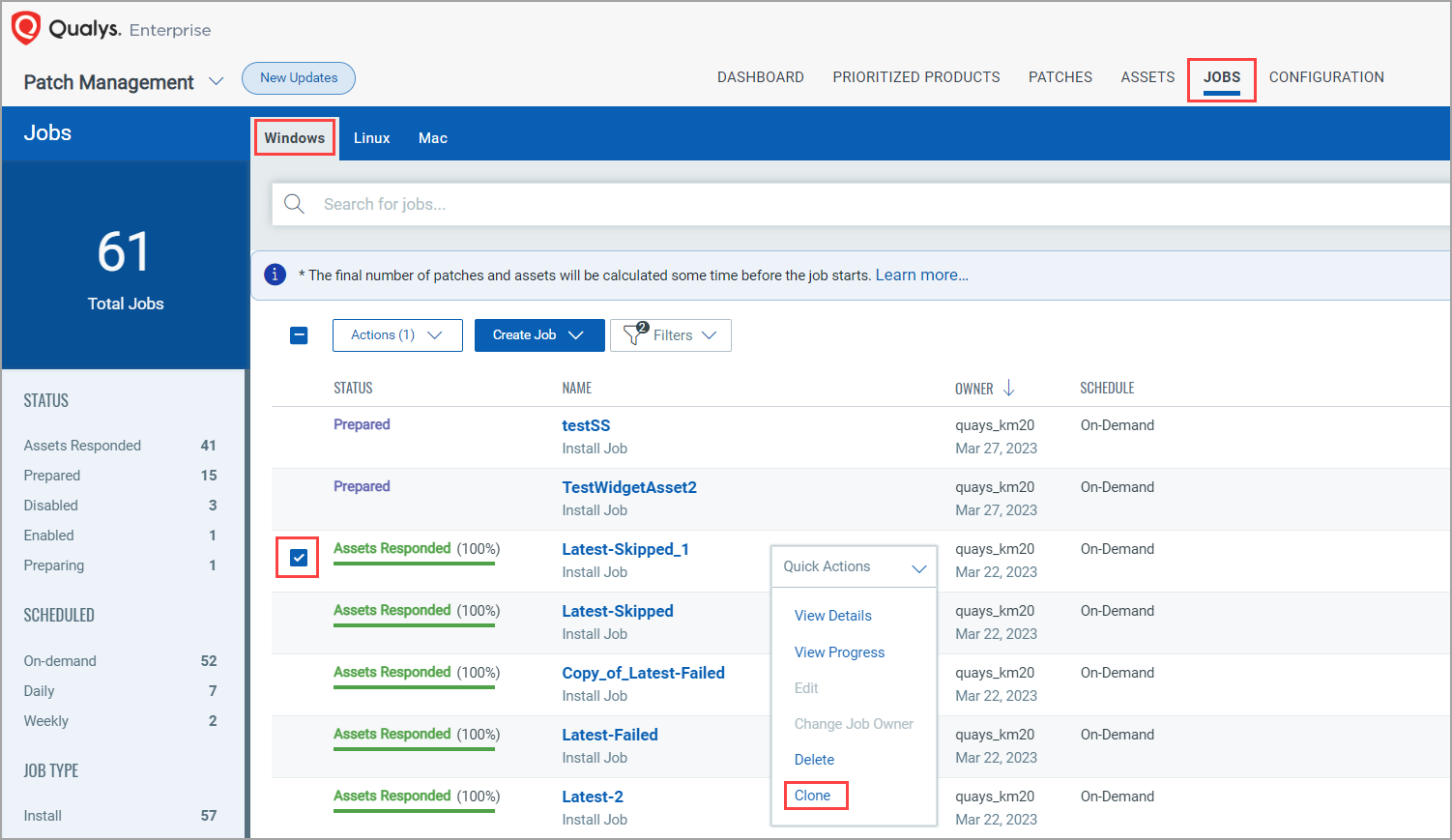The height and width of the screenshot is (840, 1452).
Task: Open the Assets tab
Action: (x=1147, y=77)
